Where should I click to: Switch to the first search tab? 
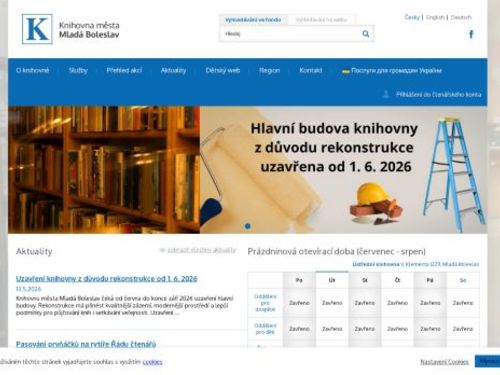[253, 20]
